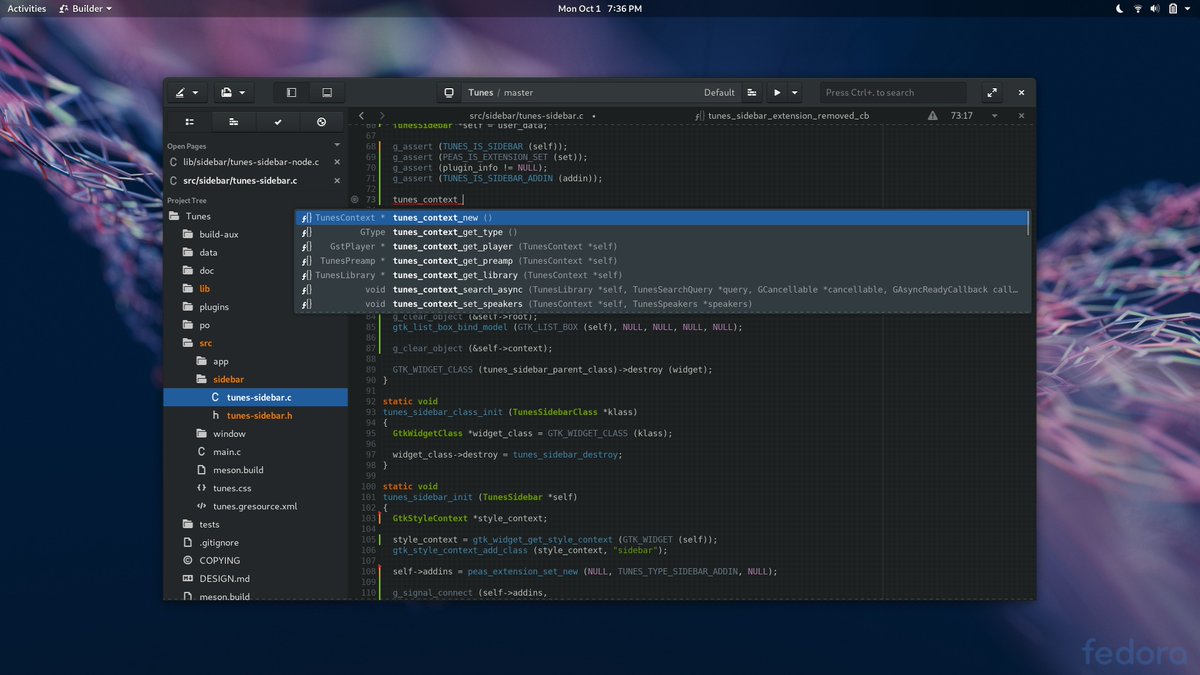Open the Builder application menu
Image resolution: width=1200 pixels, height=675 pixels.
(86, 8)
